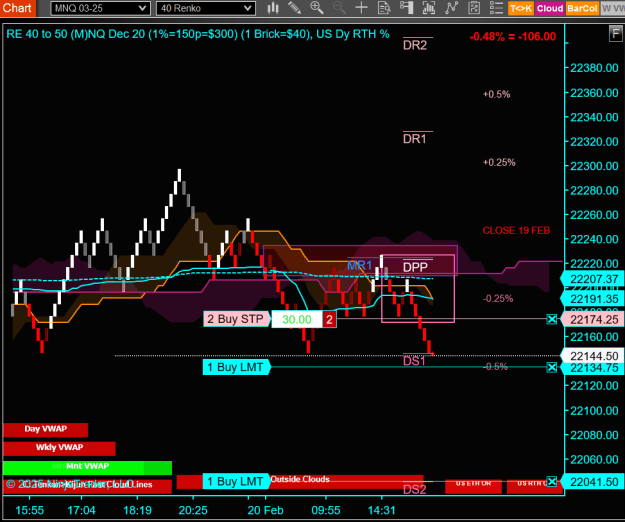Click the 22300.00 price axis label
The height and width of the screenshot is (522, 625).
click(x=594, y=166)
